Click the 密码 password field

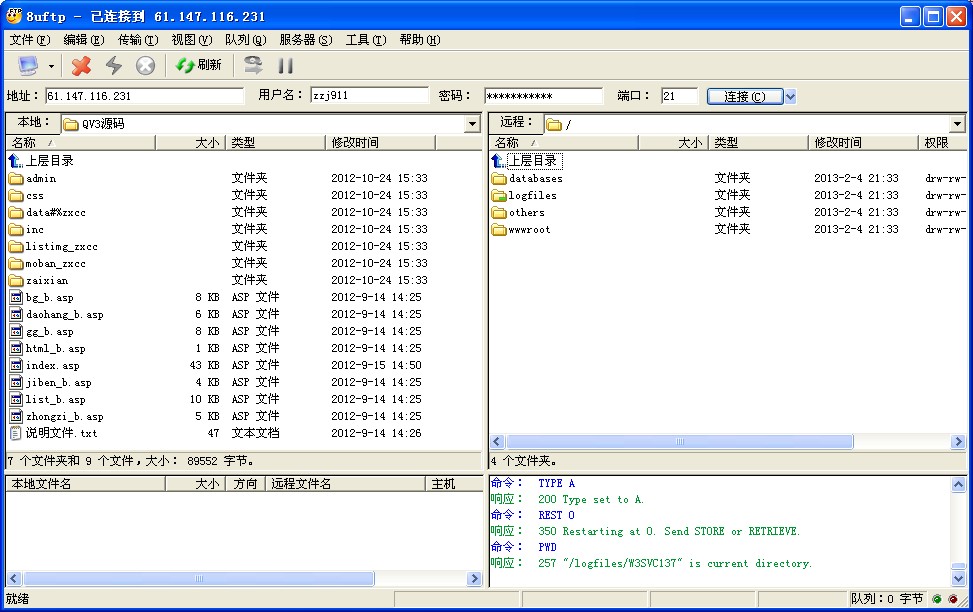pyautogui.click(x=543, y=96)
